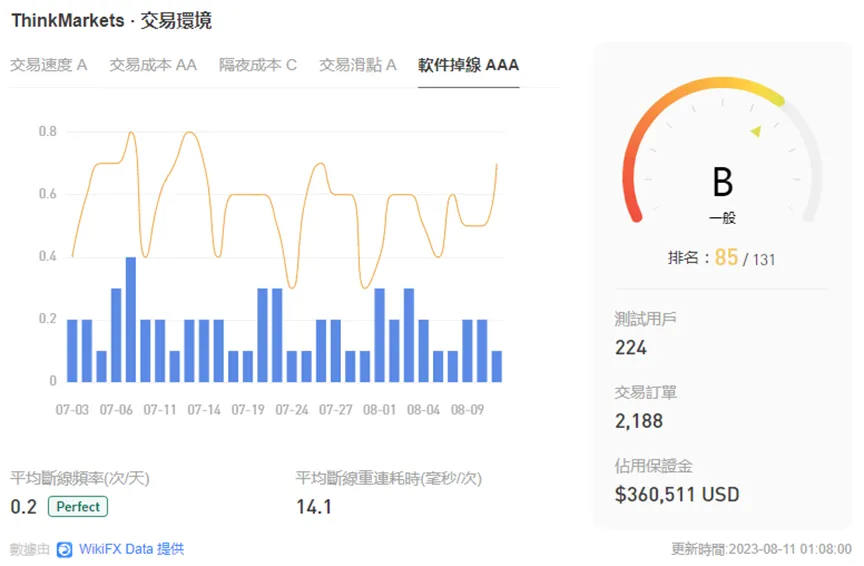Click the reconnect time value 14.1
This screenshot has width=864, height=566.
(x=314, y=506)
